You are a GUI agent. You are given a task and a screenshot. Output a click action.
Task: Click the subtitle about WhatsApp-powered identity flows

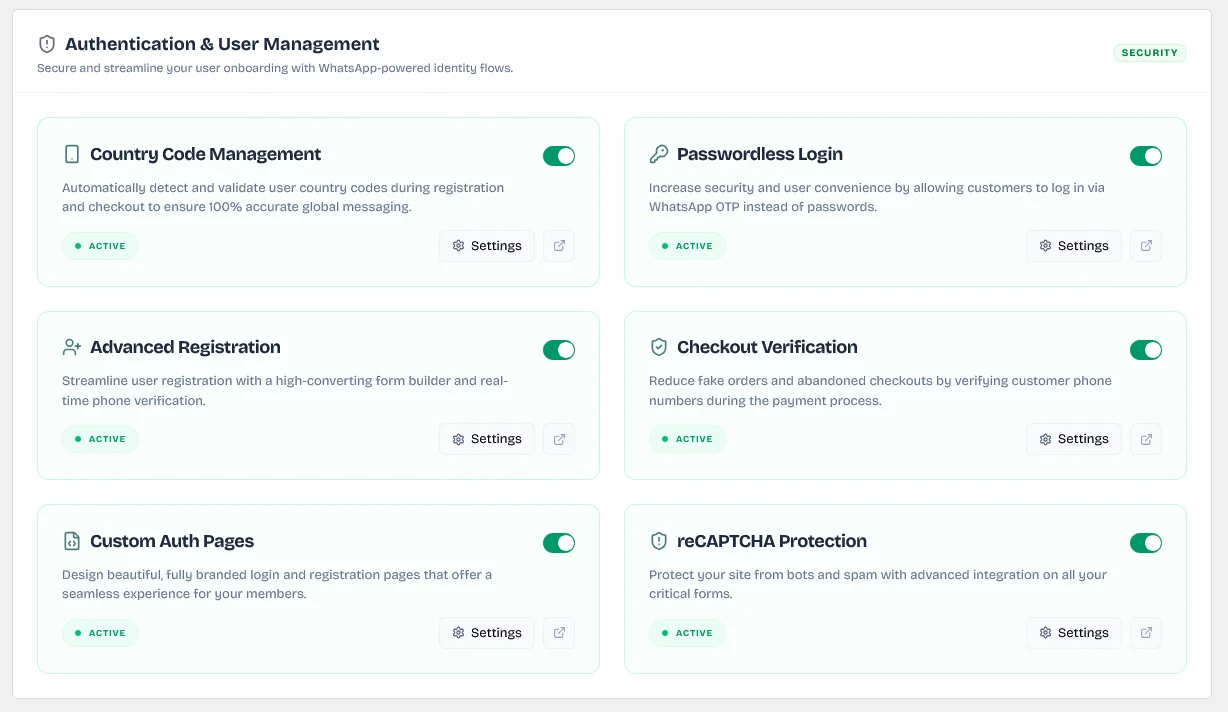(275, 68)
